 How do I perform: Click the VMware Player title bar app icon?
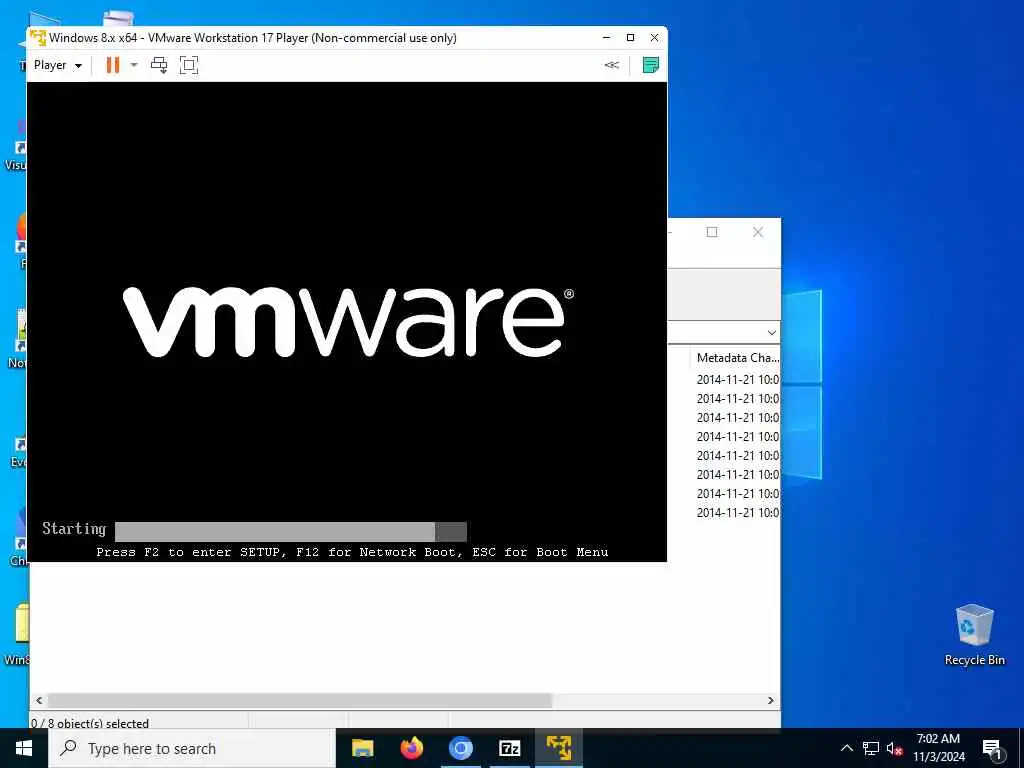pos(38,38)
